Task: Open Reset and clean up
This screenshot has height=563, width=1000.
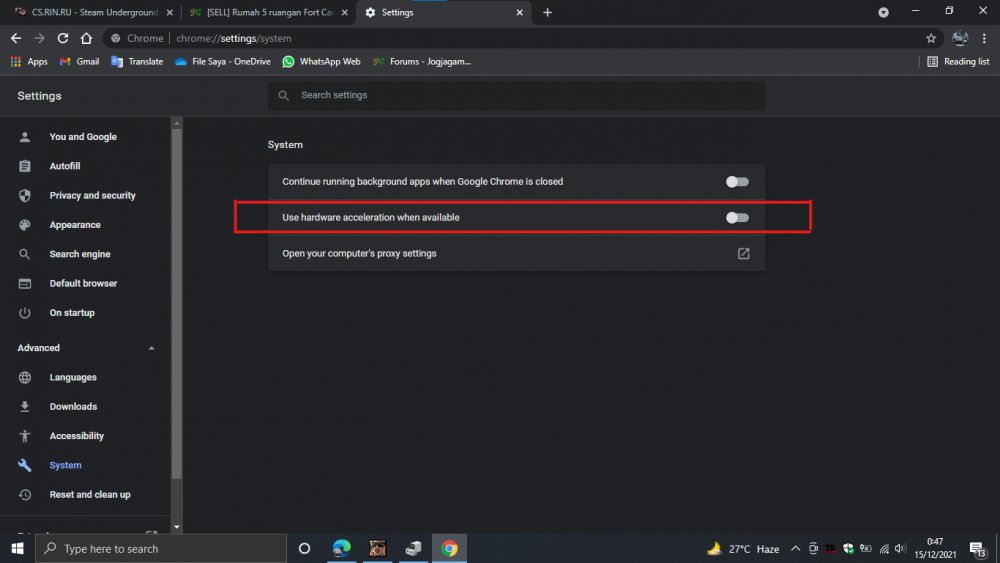Action: tap(90, 495)
